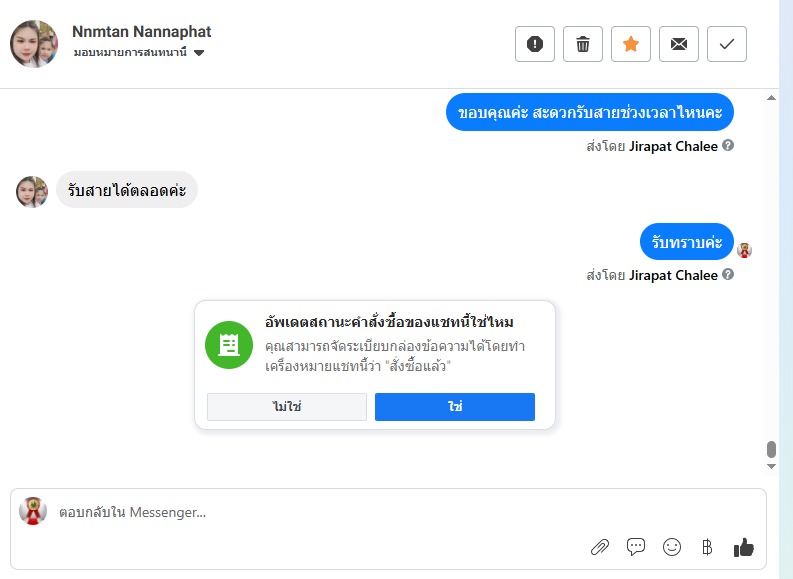Delete conversation using the trash icon

tap(583, 44)
